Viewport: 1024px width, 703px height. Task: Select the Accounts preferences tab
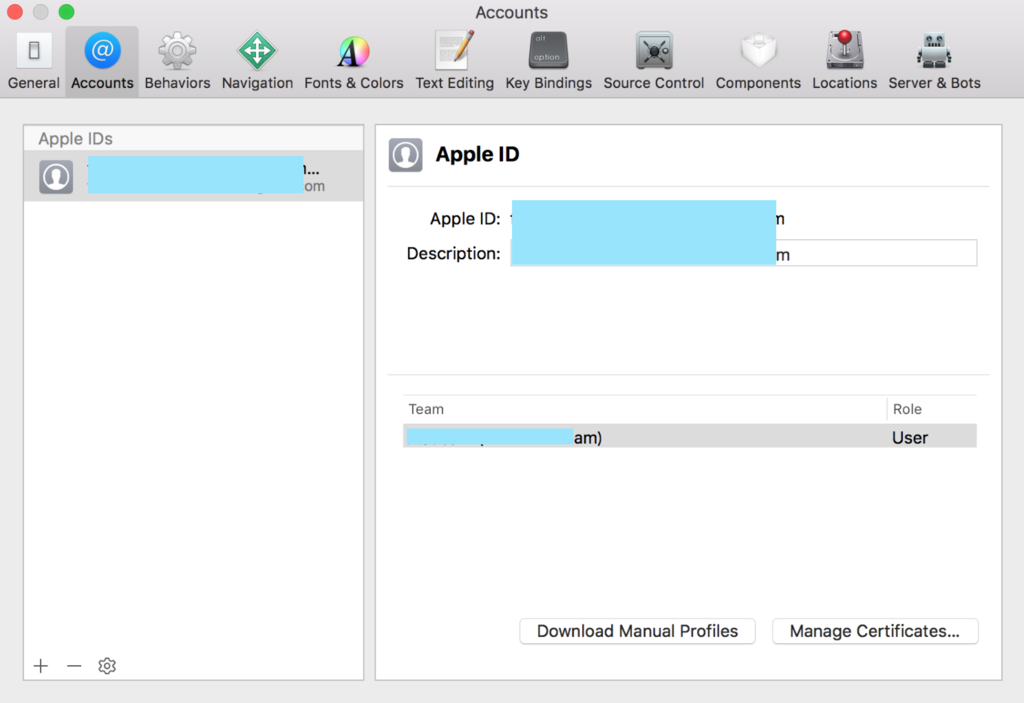coord(102,61)
